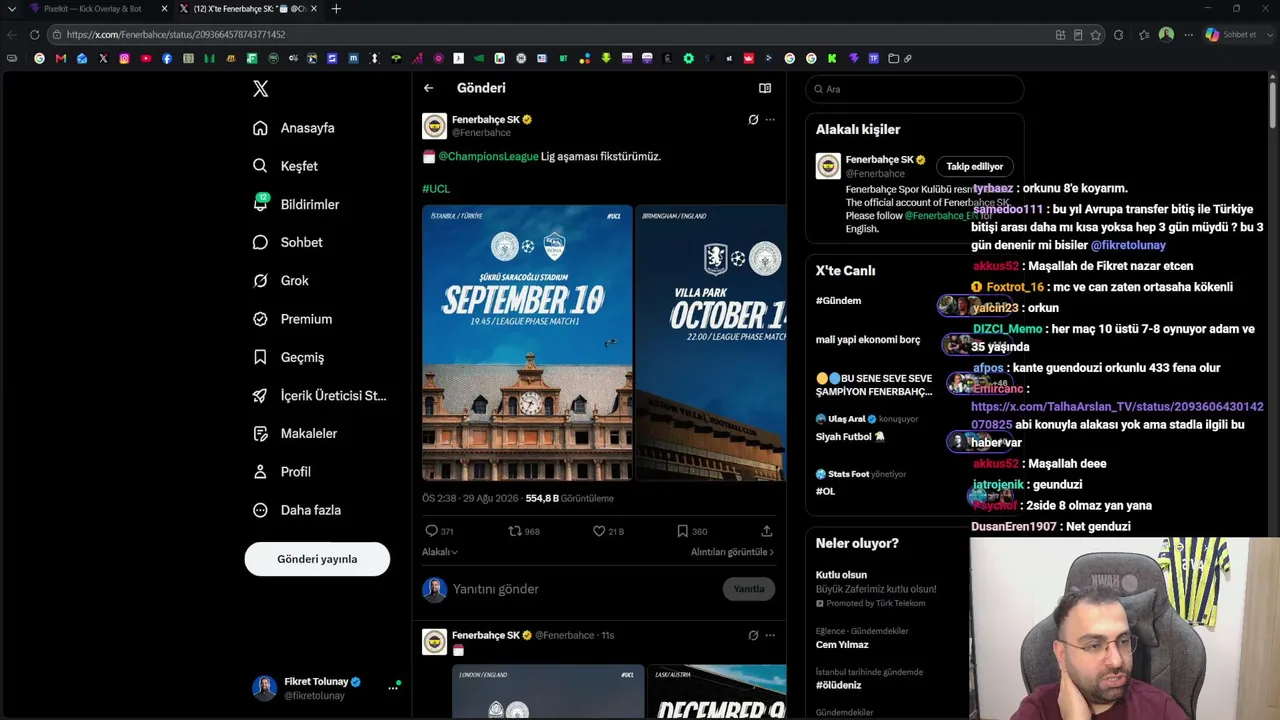Open the Kick bookmark icon
The width and height of the screenshot is (1280, 720).
click(x=832, y=59)
